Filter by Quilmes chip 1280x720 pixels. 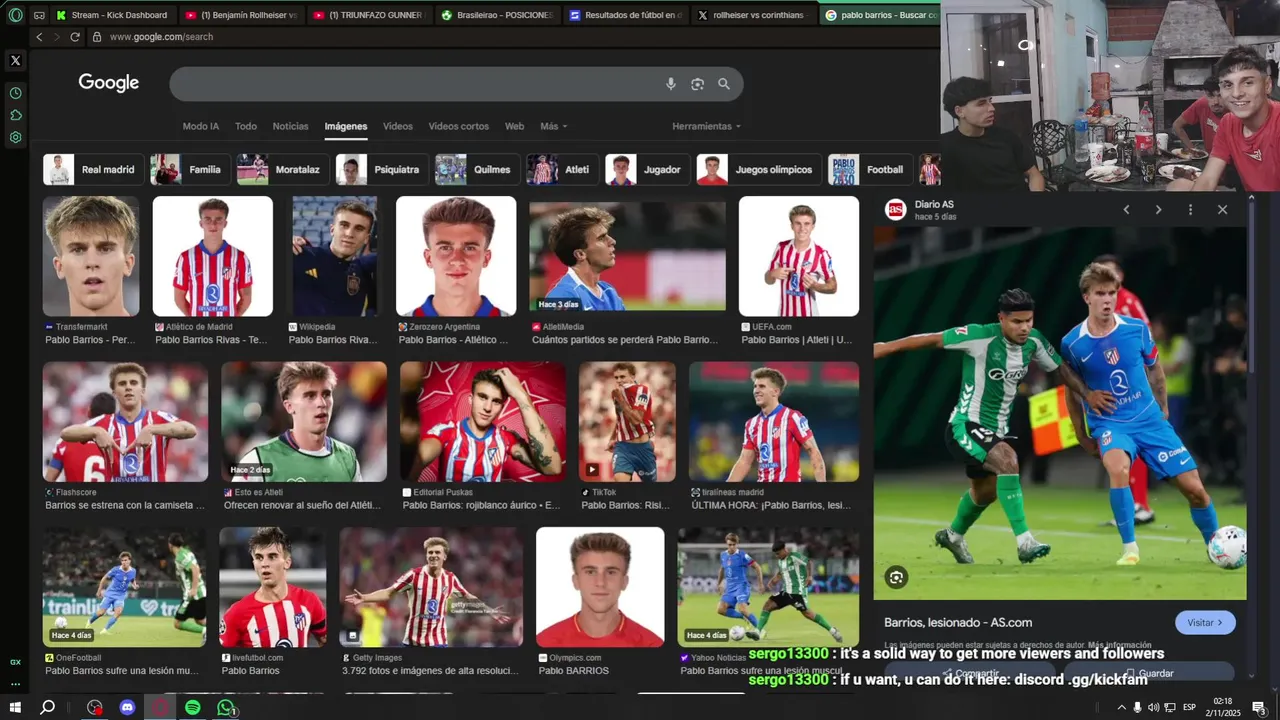tap(477, 170)
